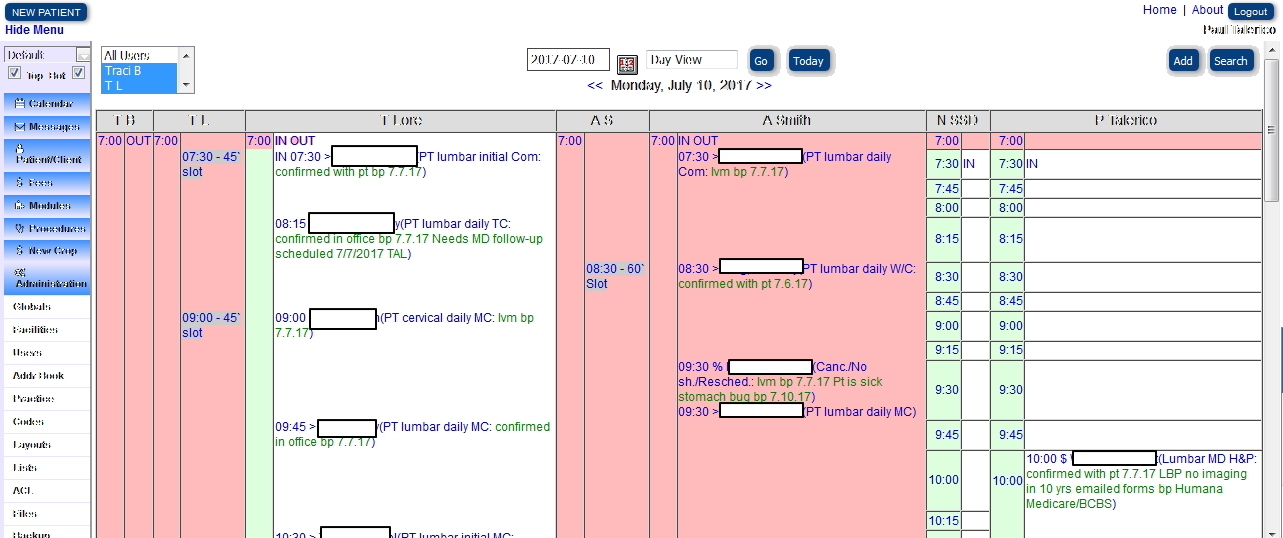This screenshot has width=1283, height=538.
Task: Open Messages in the left menu
Action: coord(45,127)
